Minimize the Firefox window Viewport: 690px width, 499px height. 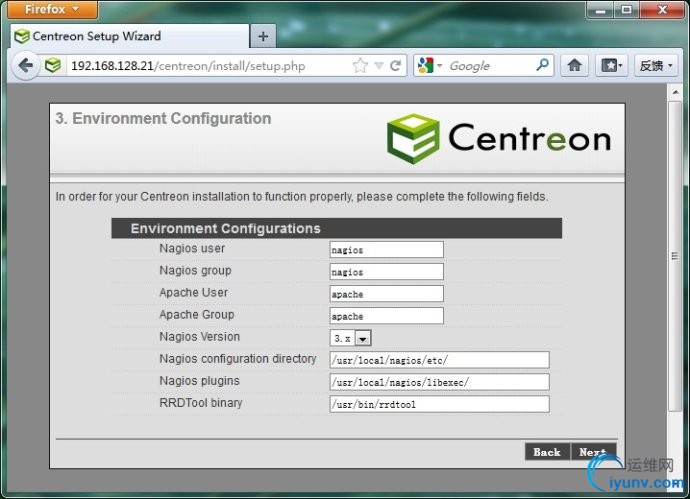coord(601,10)
